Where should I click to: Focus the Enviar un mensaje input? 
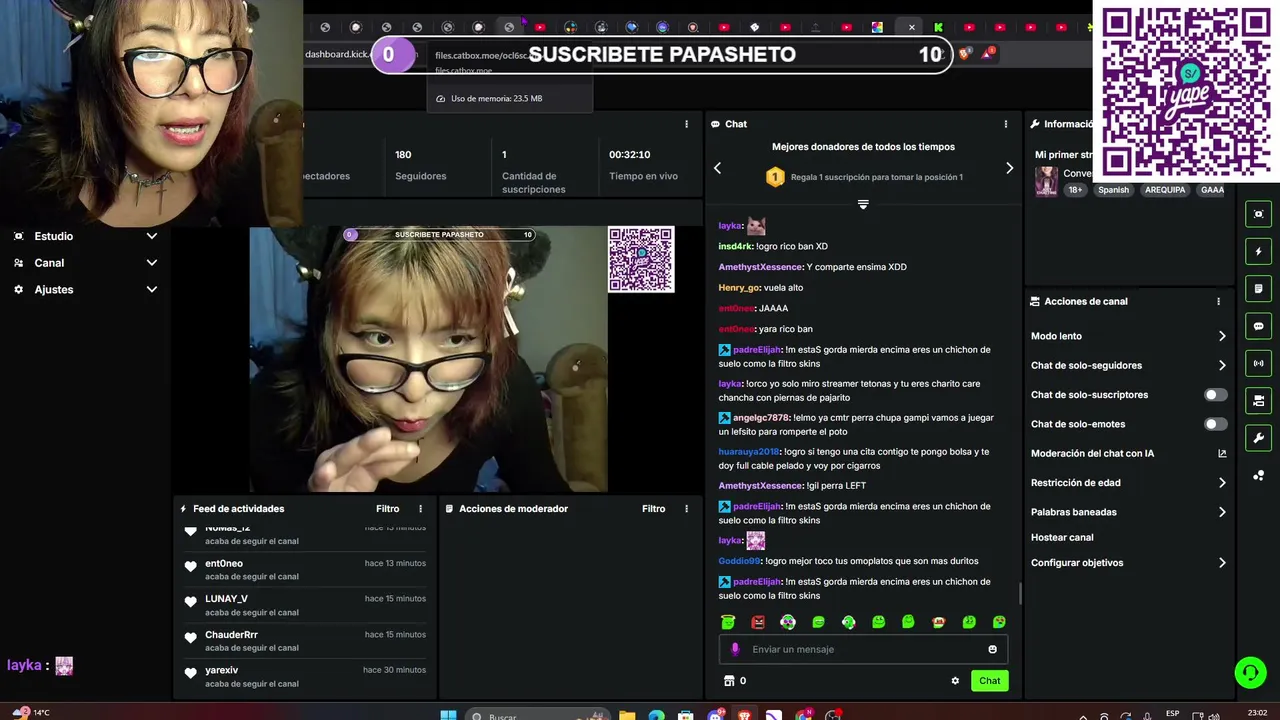pyautogui.click(x=863, y=649)
